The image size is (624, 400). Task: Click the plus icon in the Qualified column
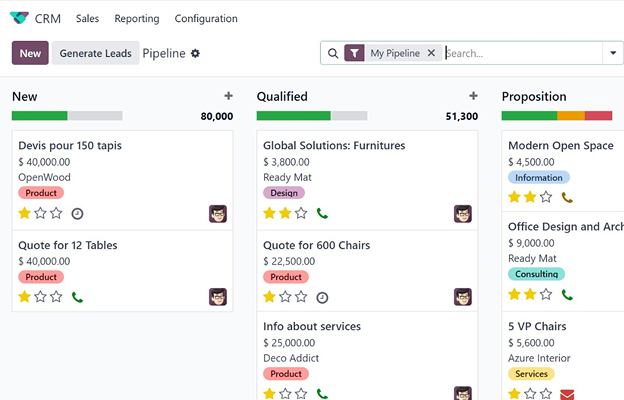pos(473,96)
